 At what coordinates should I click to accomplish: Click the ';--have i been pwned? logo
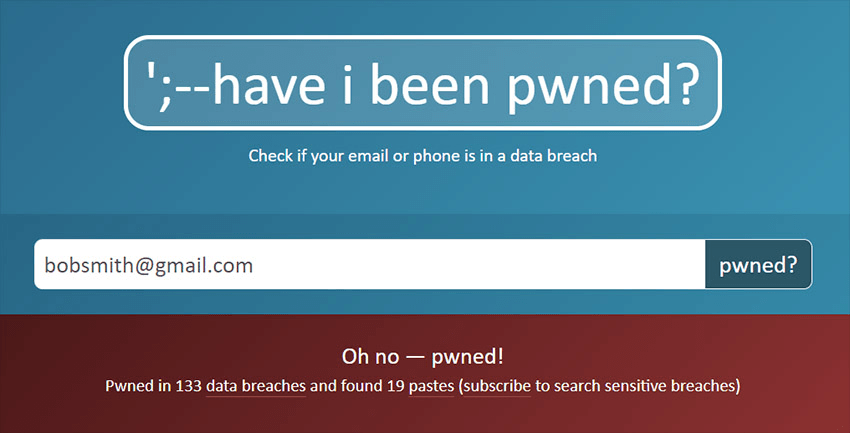click(x=422, y=84)
